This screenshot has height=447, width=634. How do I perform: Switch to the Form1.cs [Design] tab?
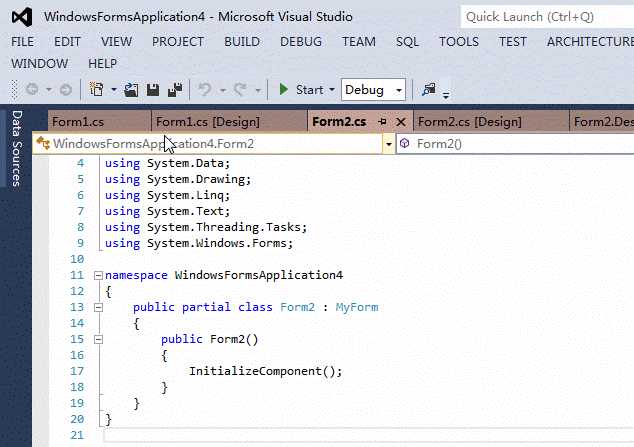(229, 122)
